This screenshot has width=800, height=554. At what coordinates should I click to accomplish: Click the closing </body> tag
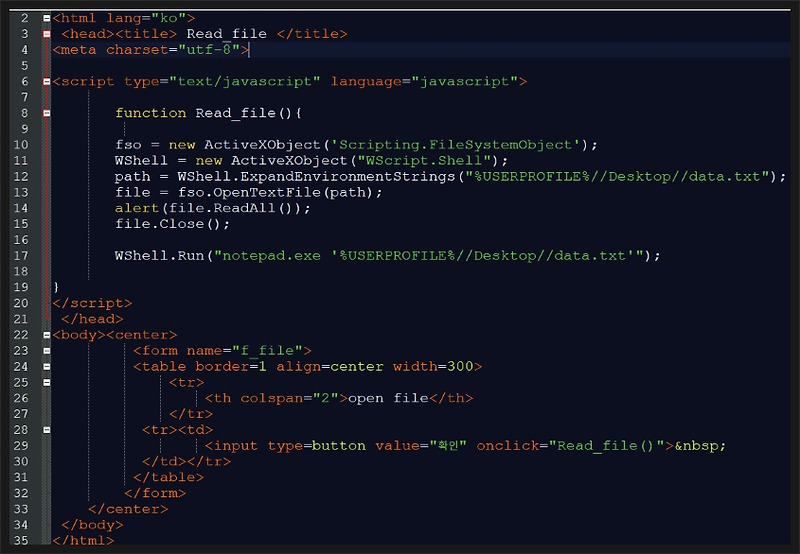(x=92, y=525)
